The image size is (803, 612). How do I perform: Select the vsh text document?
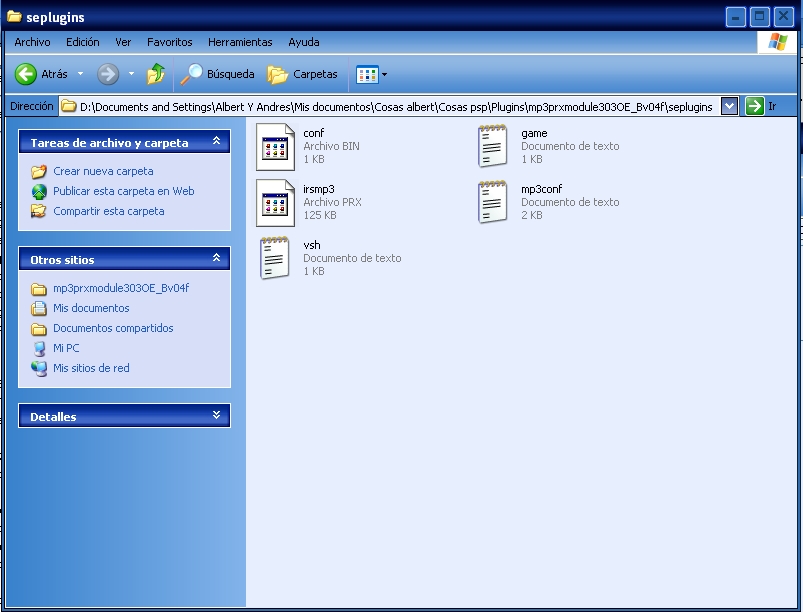[x=275, y=257]
